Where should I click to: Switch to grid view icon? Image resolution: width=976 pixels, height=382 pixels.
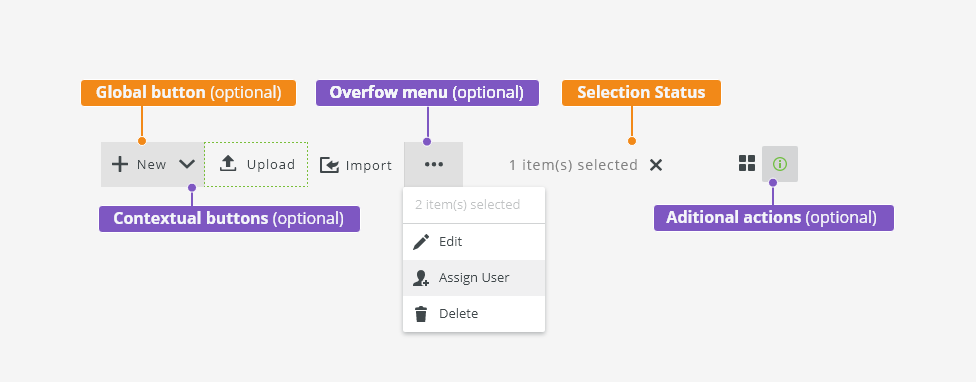747,164
